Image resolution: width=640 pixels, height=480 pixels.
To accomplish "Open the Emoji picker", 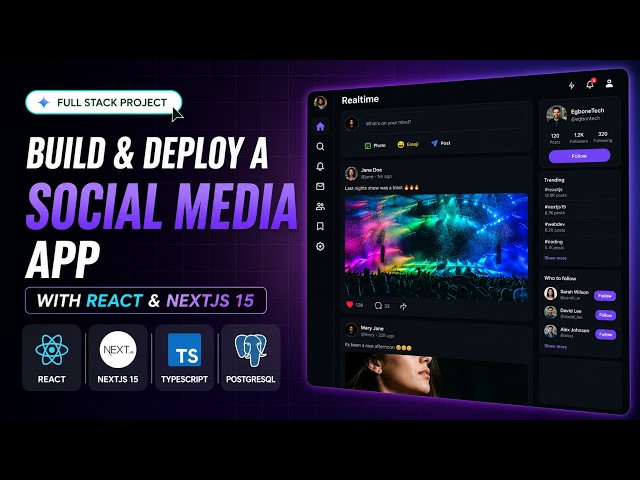I will pos(408,144).
